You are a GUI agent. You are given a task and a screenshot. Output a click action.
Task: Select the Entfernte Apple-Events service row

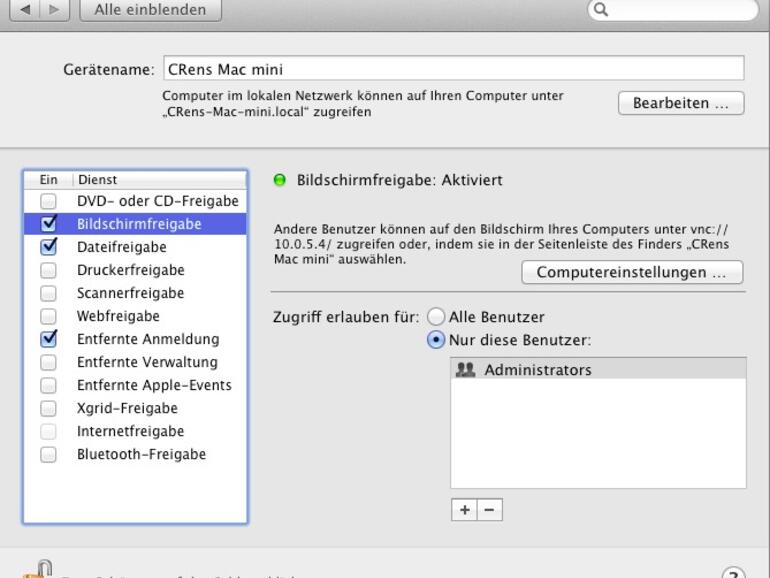pyautogui.click(x=135, y=385)
